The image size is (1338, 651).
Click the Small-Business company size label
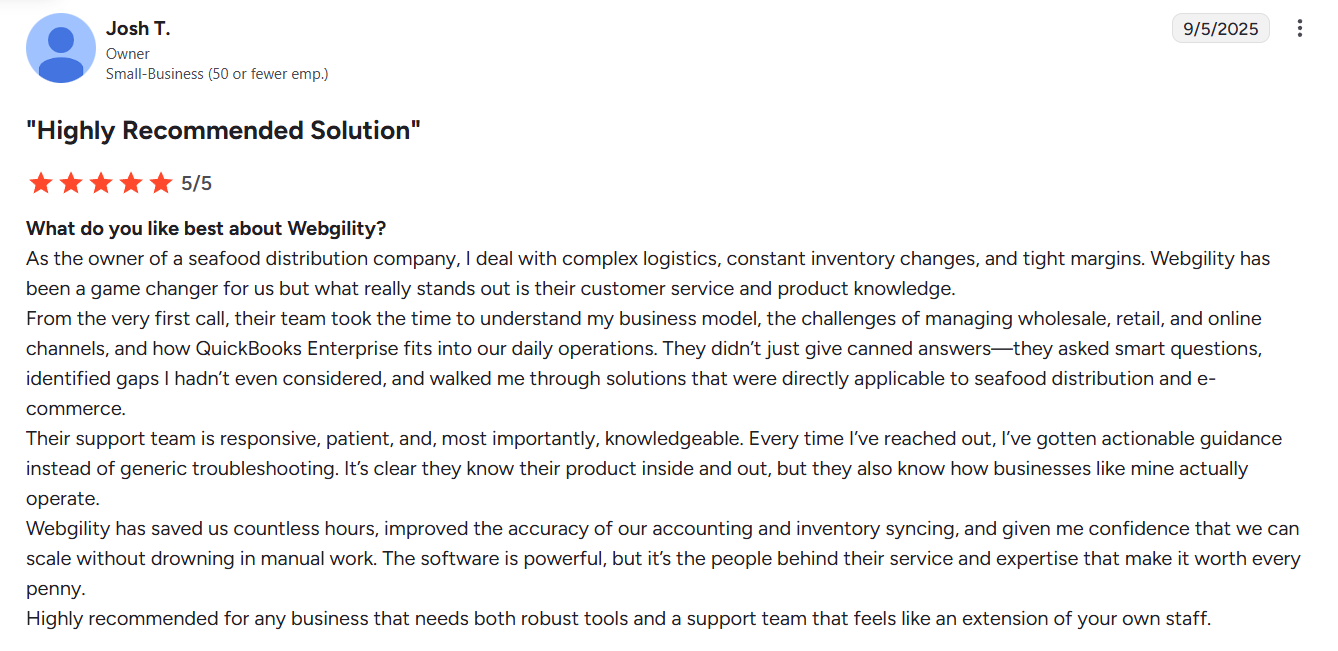click(x=217, y=73)
